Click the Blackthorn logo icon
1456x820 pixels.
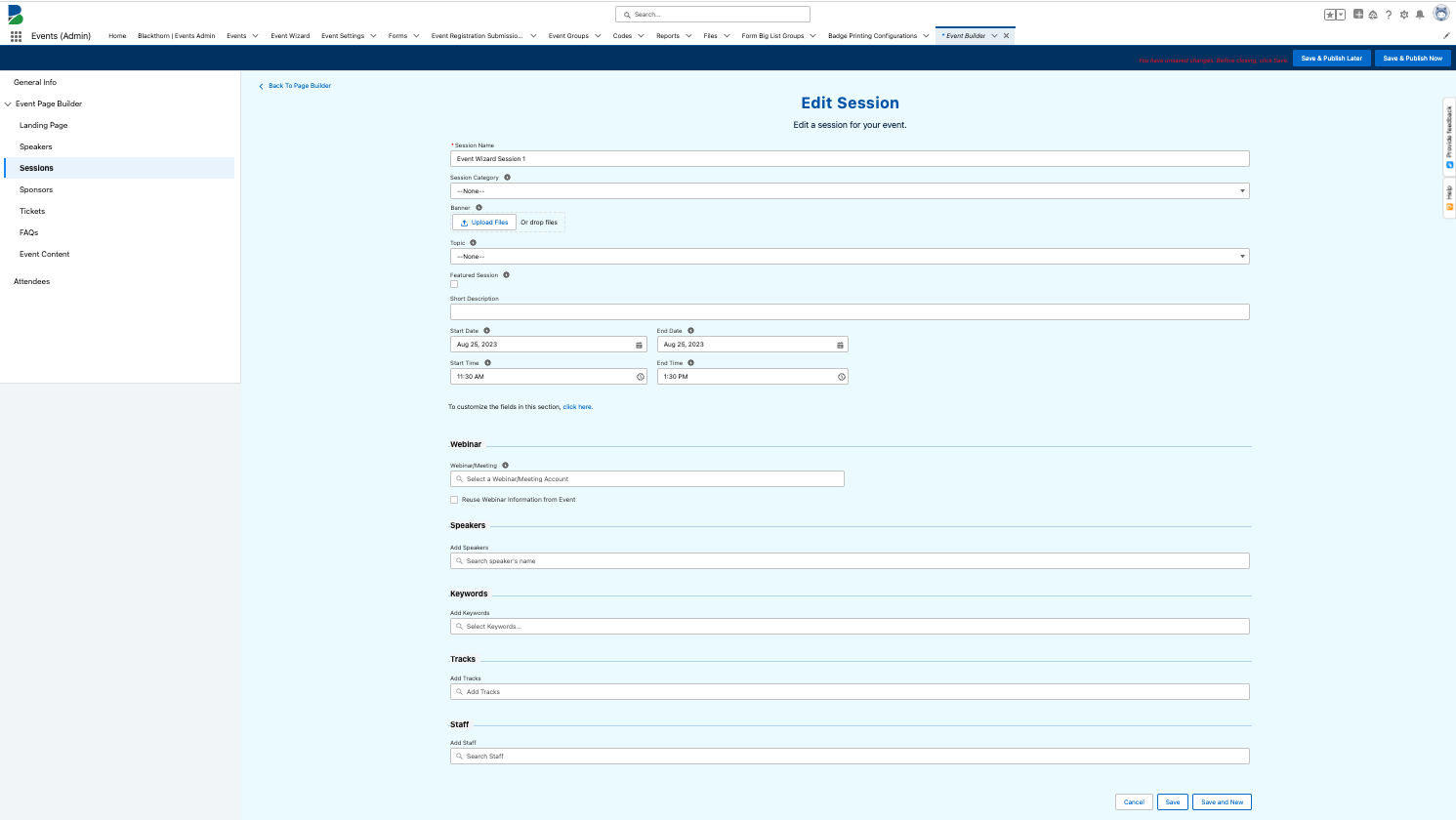pyautogui.click(x=16, y=15)
